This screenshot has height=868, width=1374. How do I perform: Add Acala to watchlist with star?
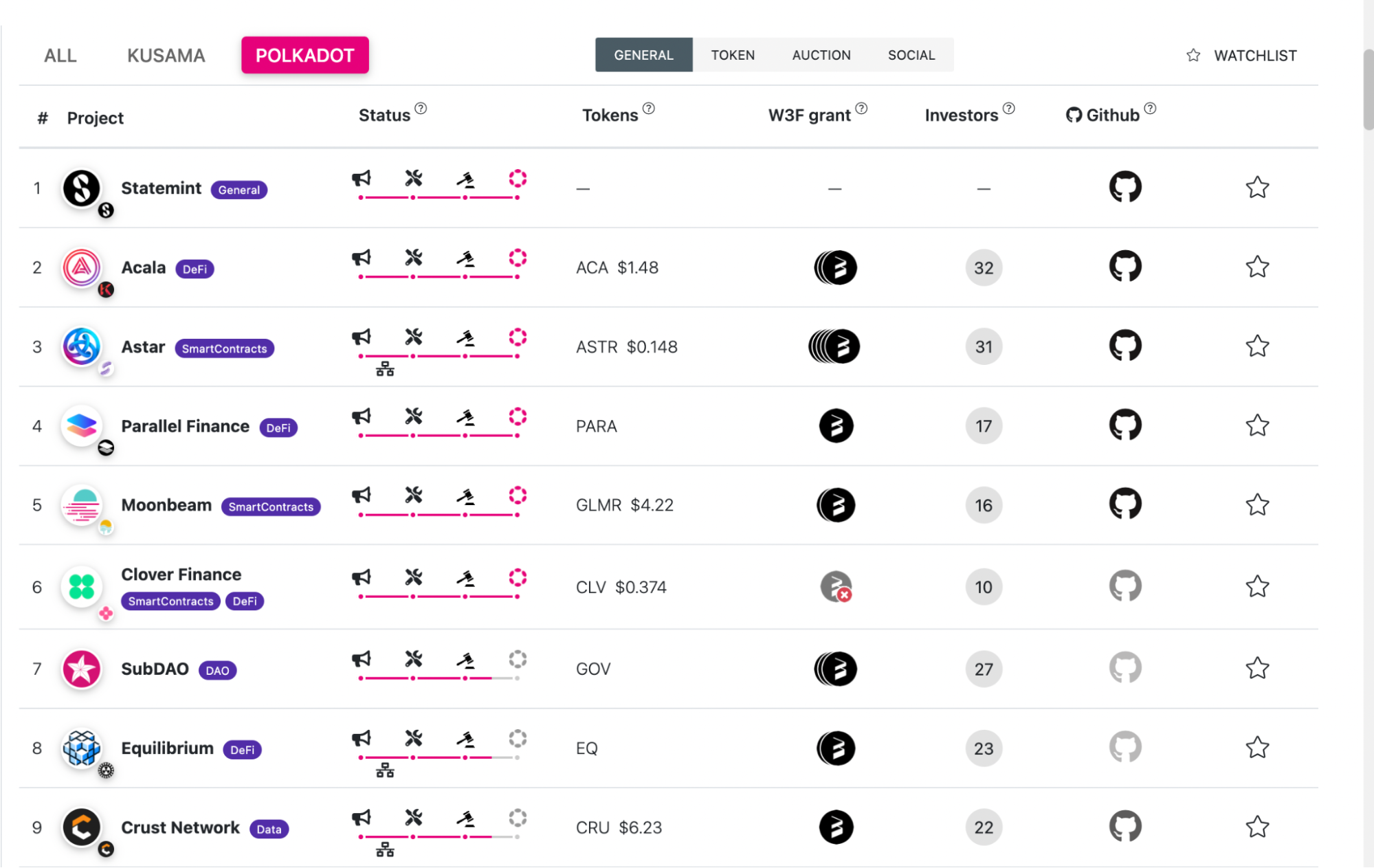(x=1257, y=267)
